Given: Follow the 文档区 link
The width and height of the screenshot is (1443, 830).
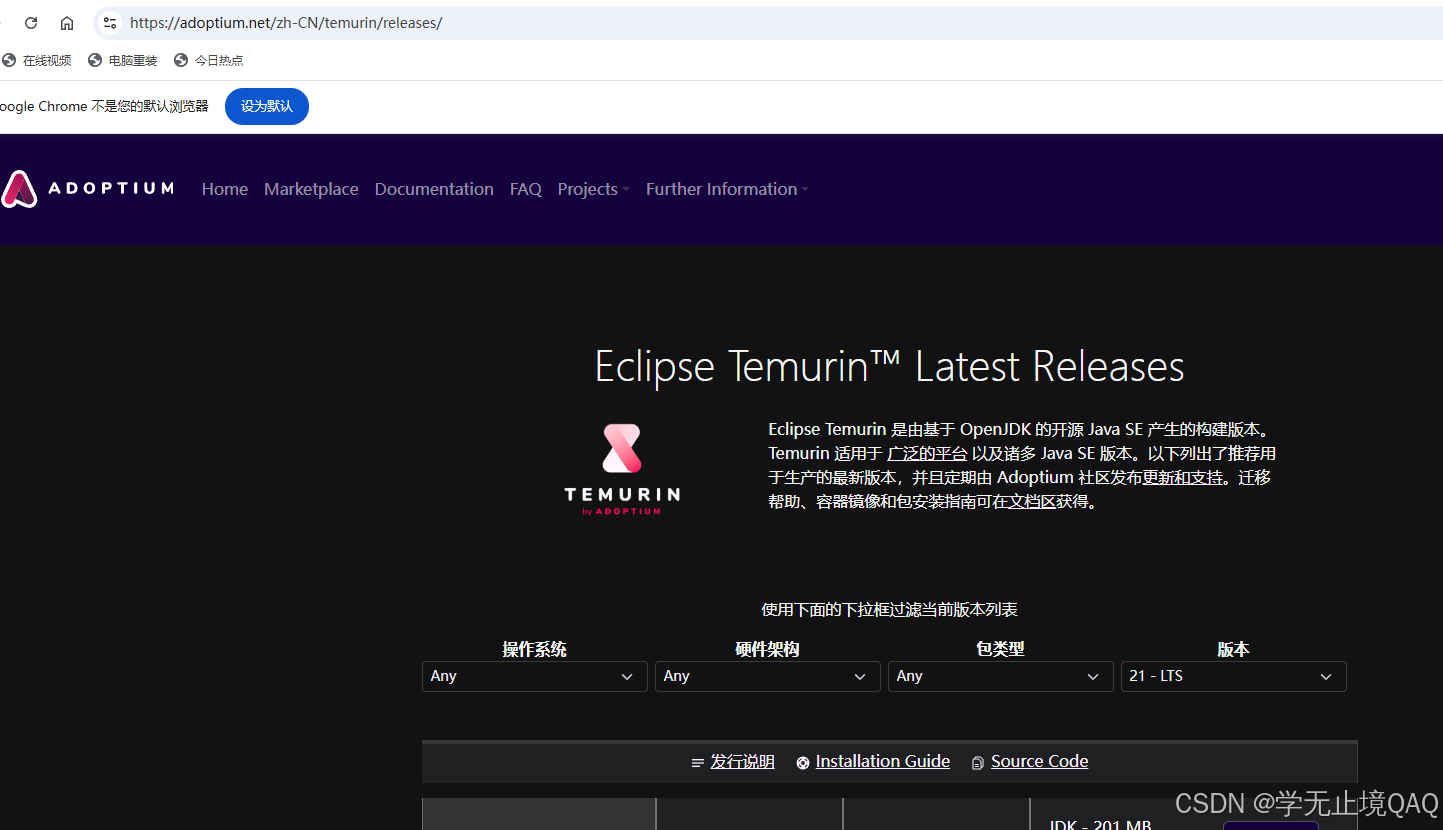Looking at the screenshot, I should click(x=1032, y=501).
